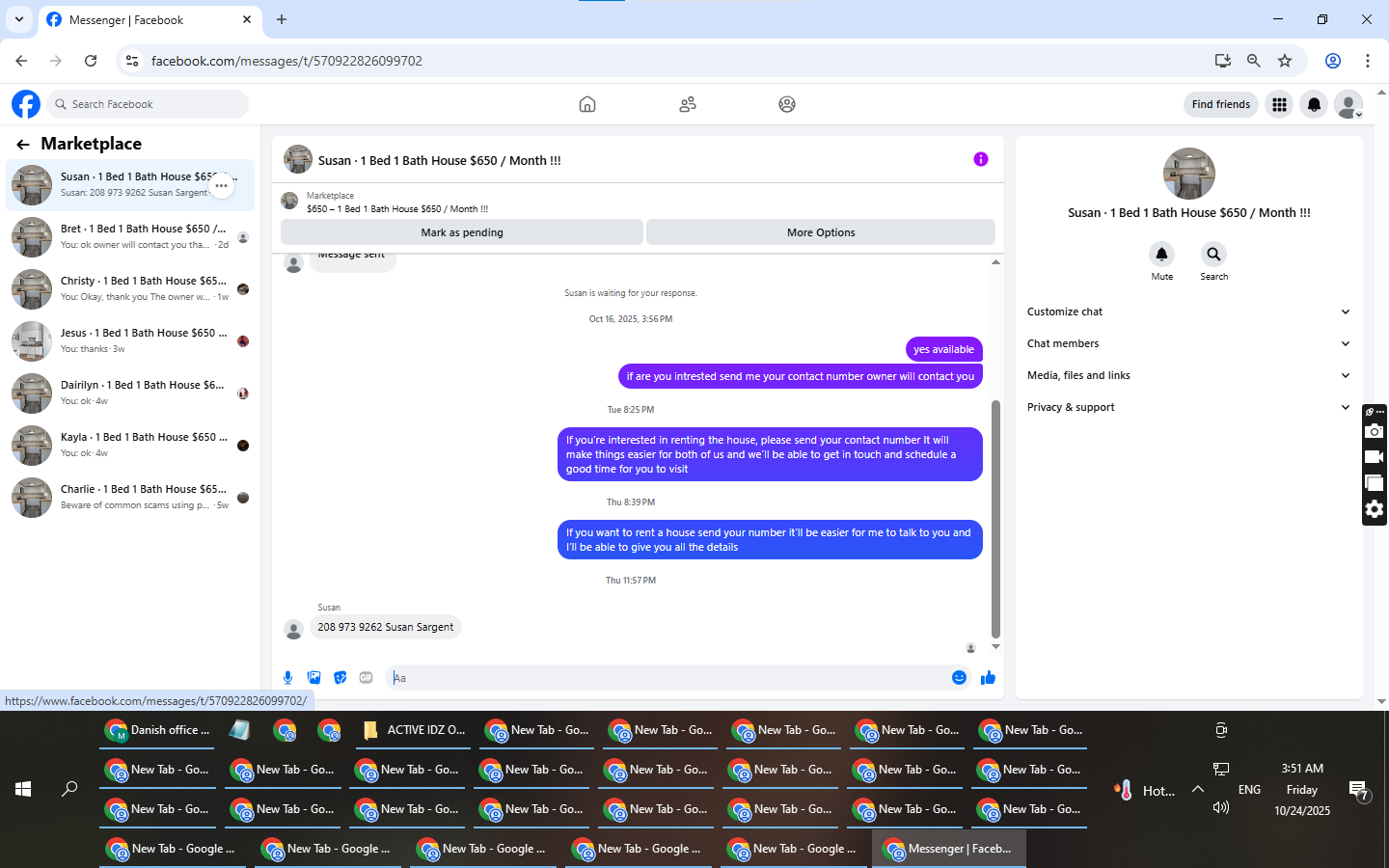Choose a sticker in message composer

[340, 678]
